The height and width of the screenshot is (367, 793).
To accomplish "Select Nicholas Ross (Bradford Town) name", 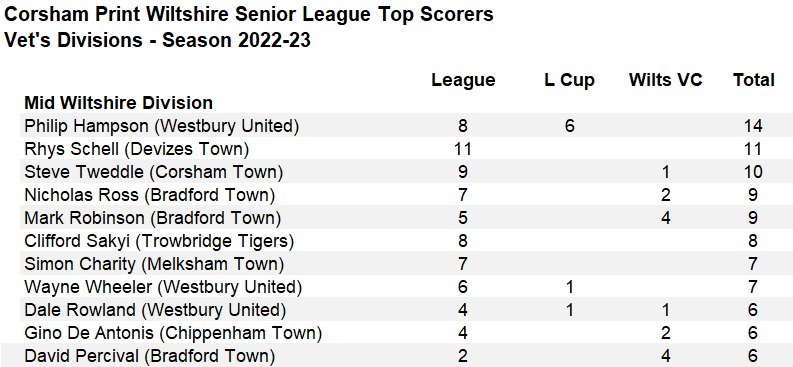I will (x=150, y=195).
